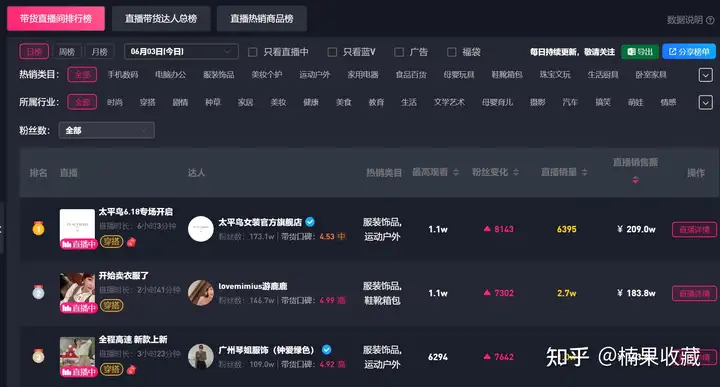This screenshot has width=720, height=387.
Task: Filter category by 手机数码
Action: click(123, 74)
